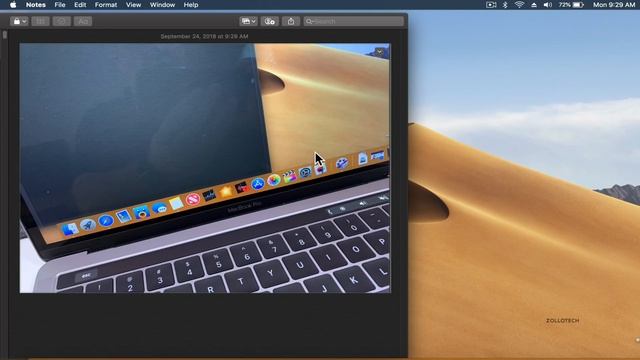Screen dimensions: 640x360
Task: Click the share note icon
Action: [291, 21]
